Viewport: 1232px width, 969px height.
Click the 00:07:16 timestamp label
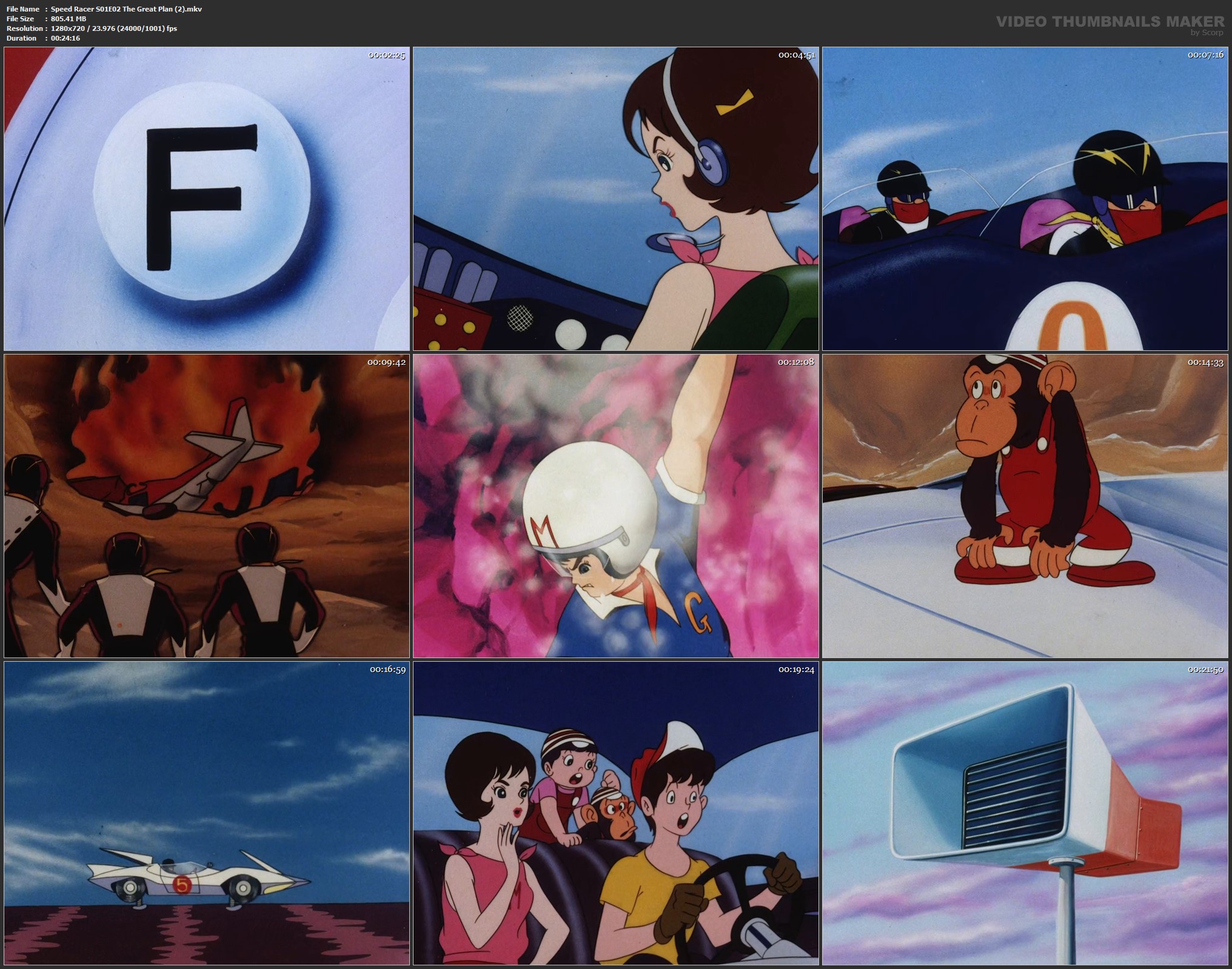click(1205, 55)
